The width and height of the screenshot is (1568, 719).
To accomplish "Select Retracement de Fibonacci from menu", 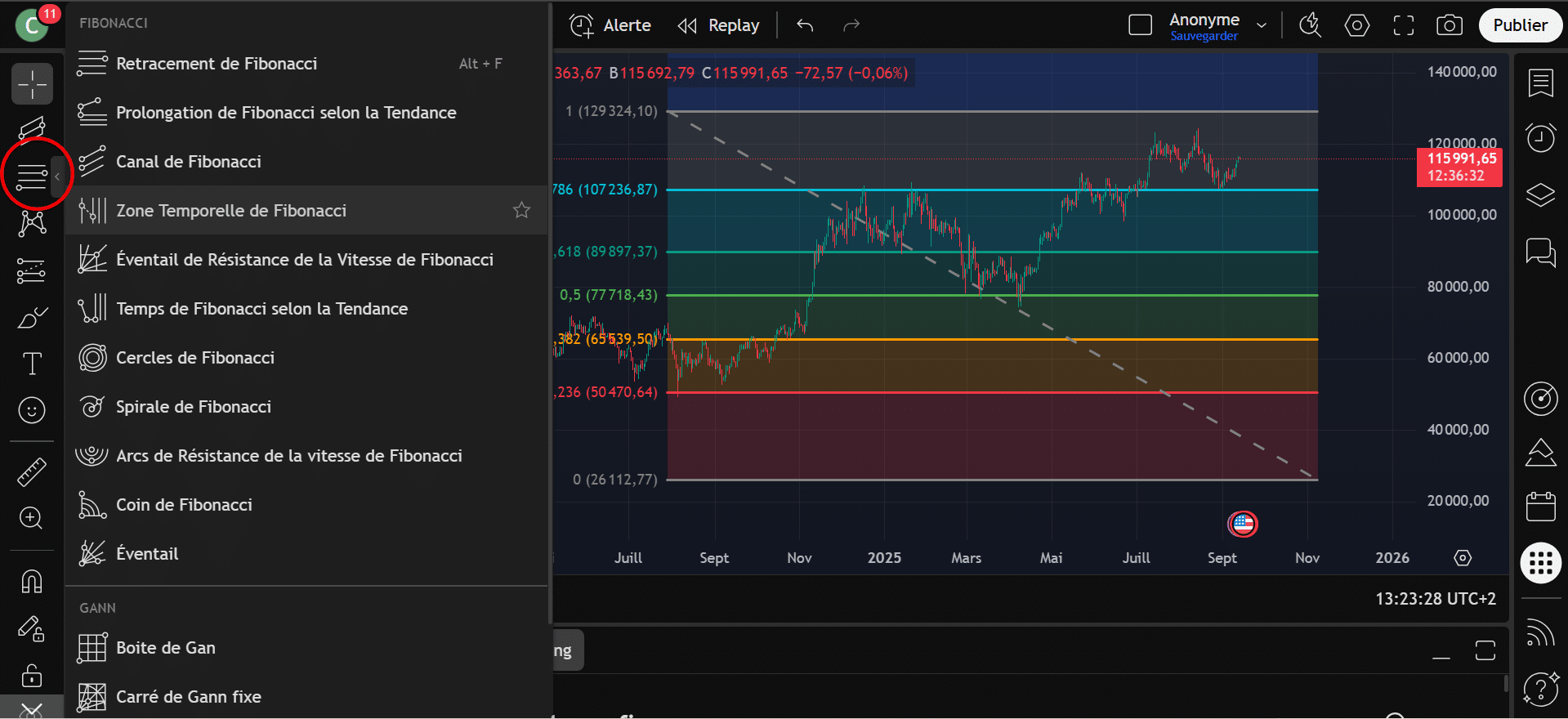I will (x=217, y=64).
